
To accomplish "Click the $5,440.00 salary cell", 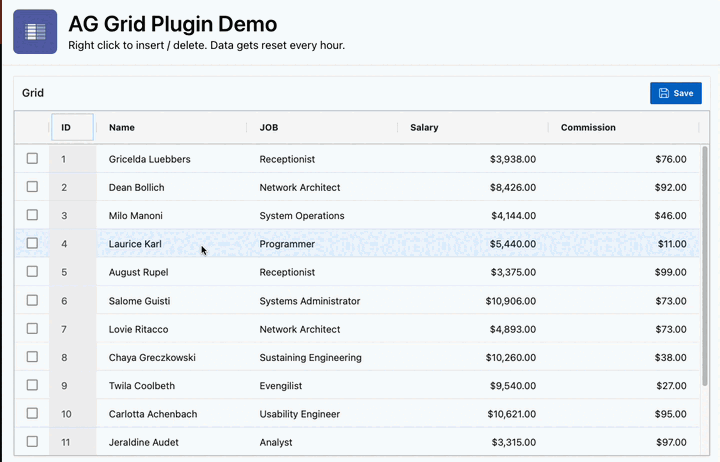I will click(x=473, y=244).
